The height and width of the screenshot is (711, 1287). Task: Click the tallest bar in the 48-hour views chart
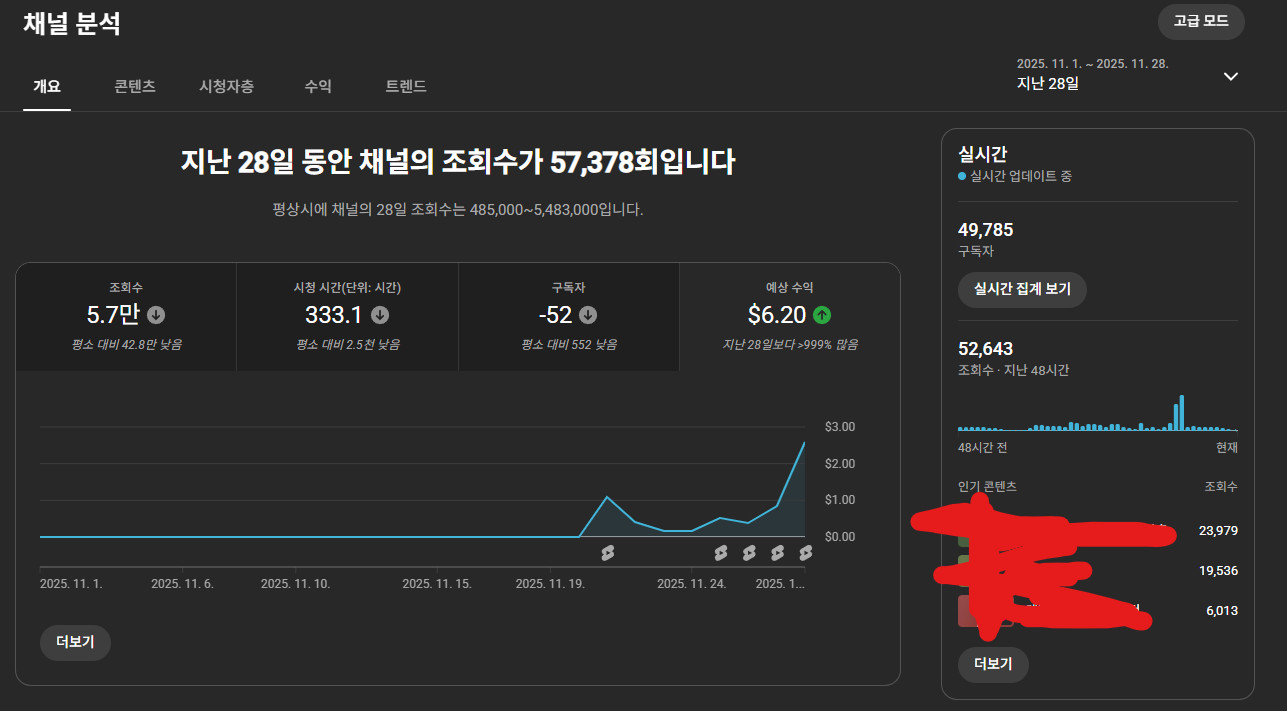(x=1181, y=413)
